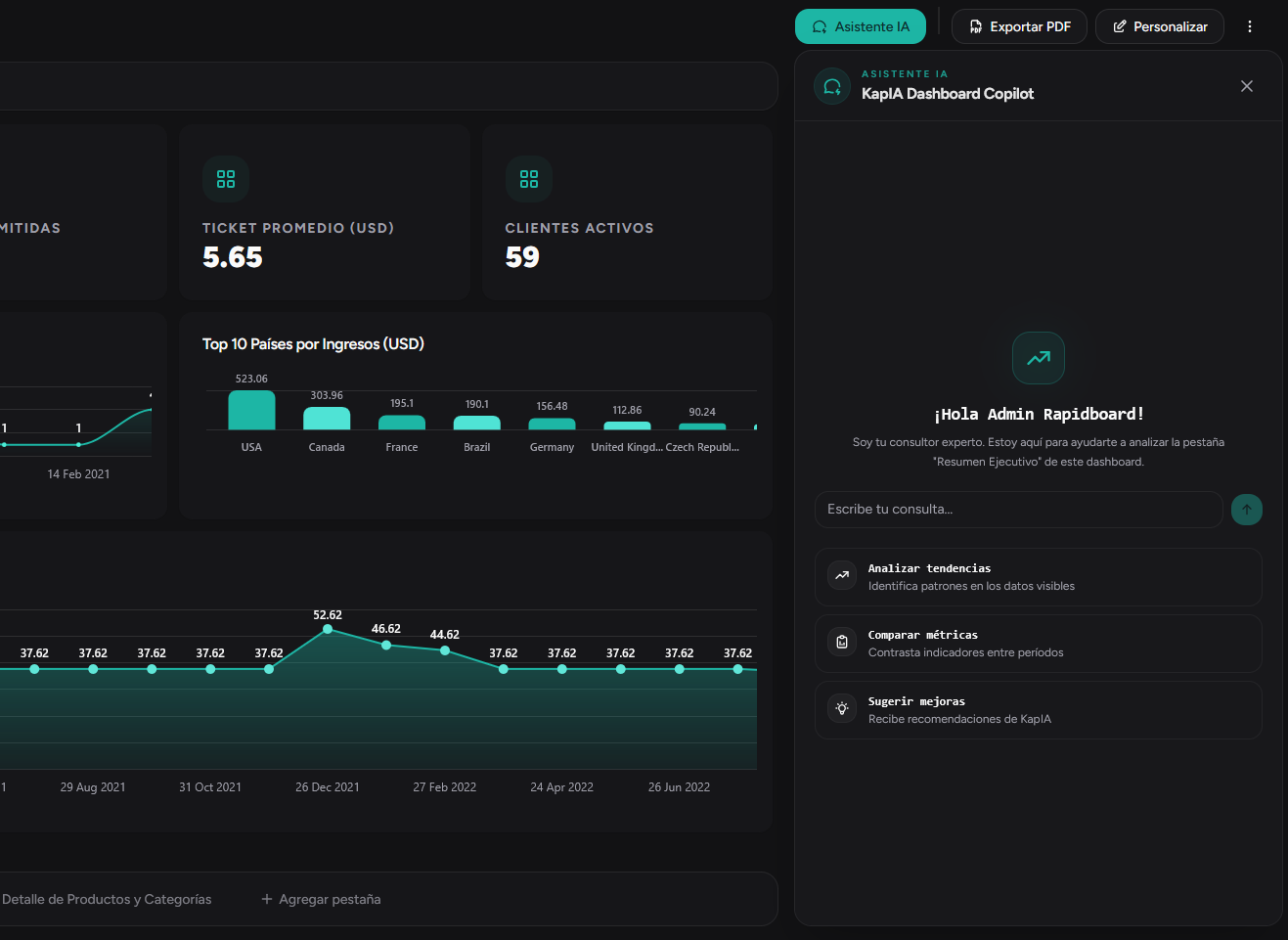Click the Brazil bar in countries chart
This screenshot has height=940, width=1288.
click(x=477, y=423)
